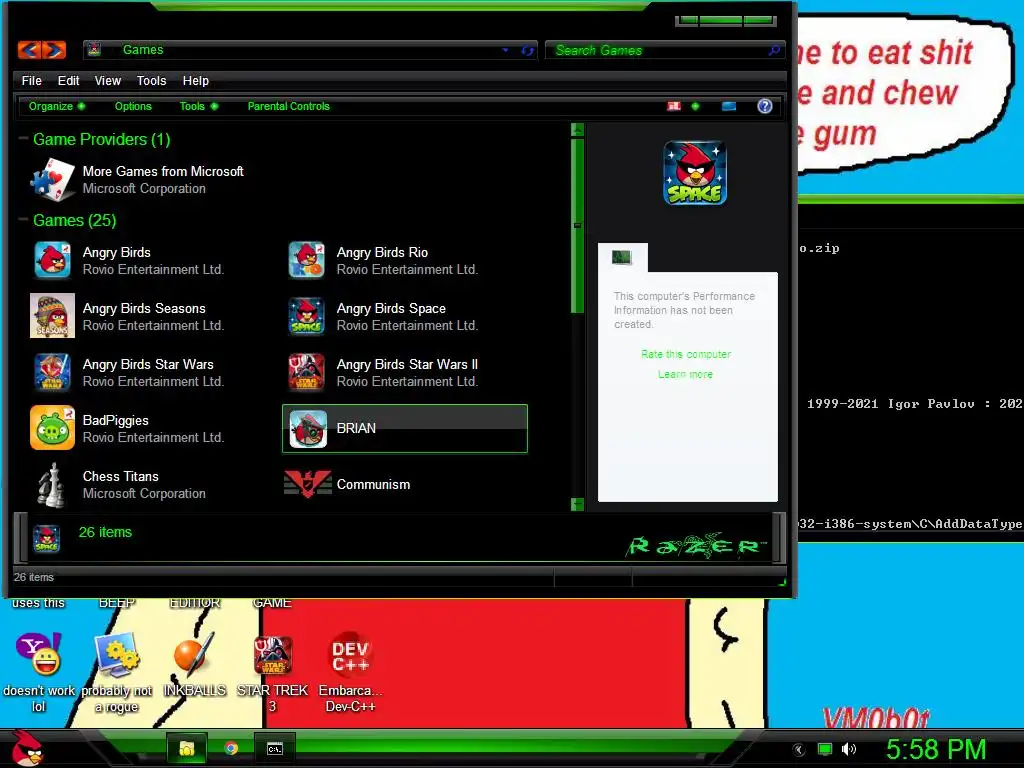This screenshot has height=768, width=1024.
Task: Click the green scrollbar thumb
Action: [x=577, y=225]
